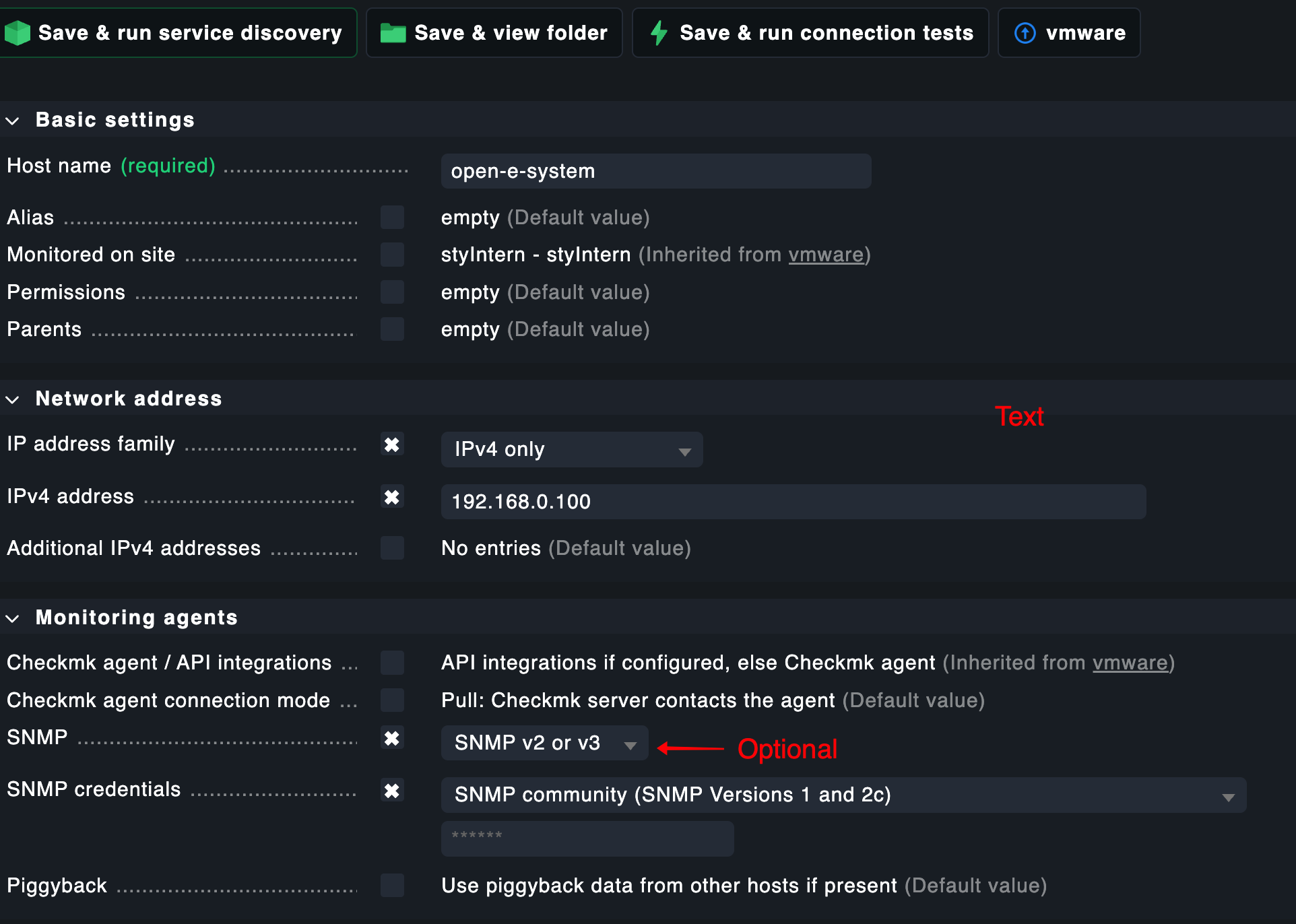1296x924 pixels.
Task: Enable the Alias checkbox
Action: [392, 218]
